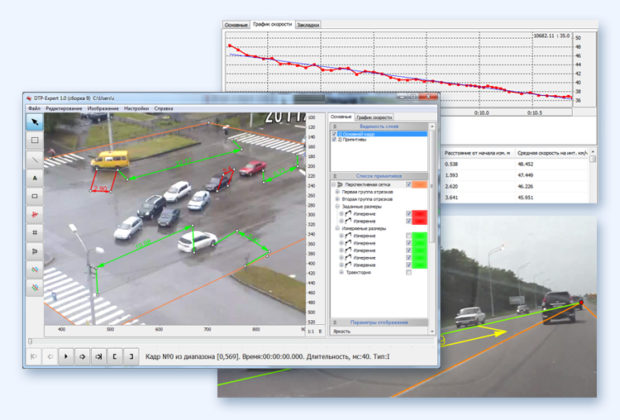
Task: Switch to Основные tab in DTP-Expert window
Action: pos(341,117)
